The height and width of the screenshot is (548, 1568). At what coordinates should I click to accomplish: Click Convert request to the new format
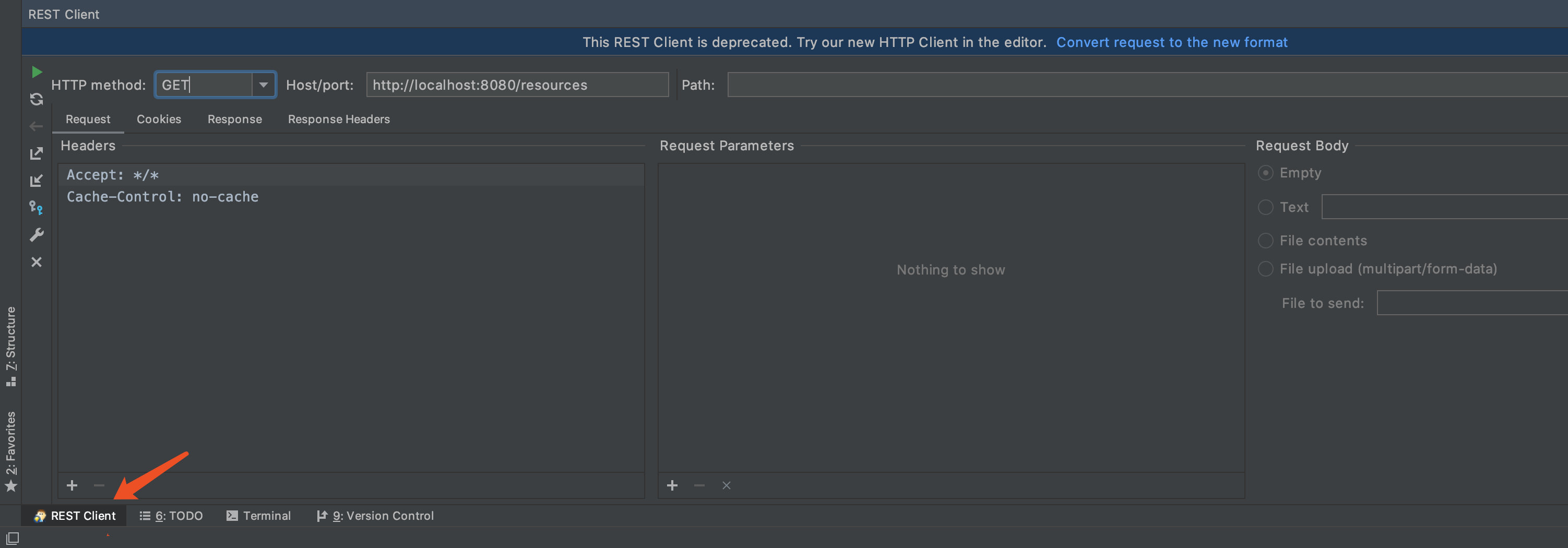[x=1172, y=42]
